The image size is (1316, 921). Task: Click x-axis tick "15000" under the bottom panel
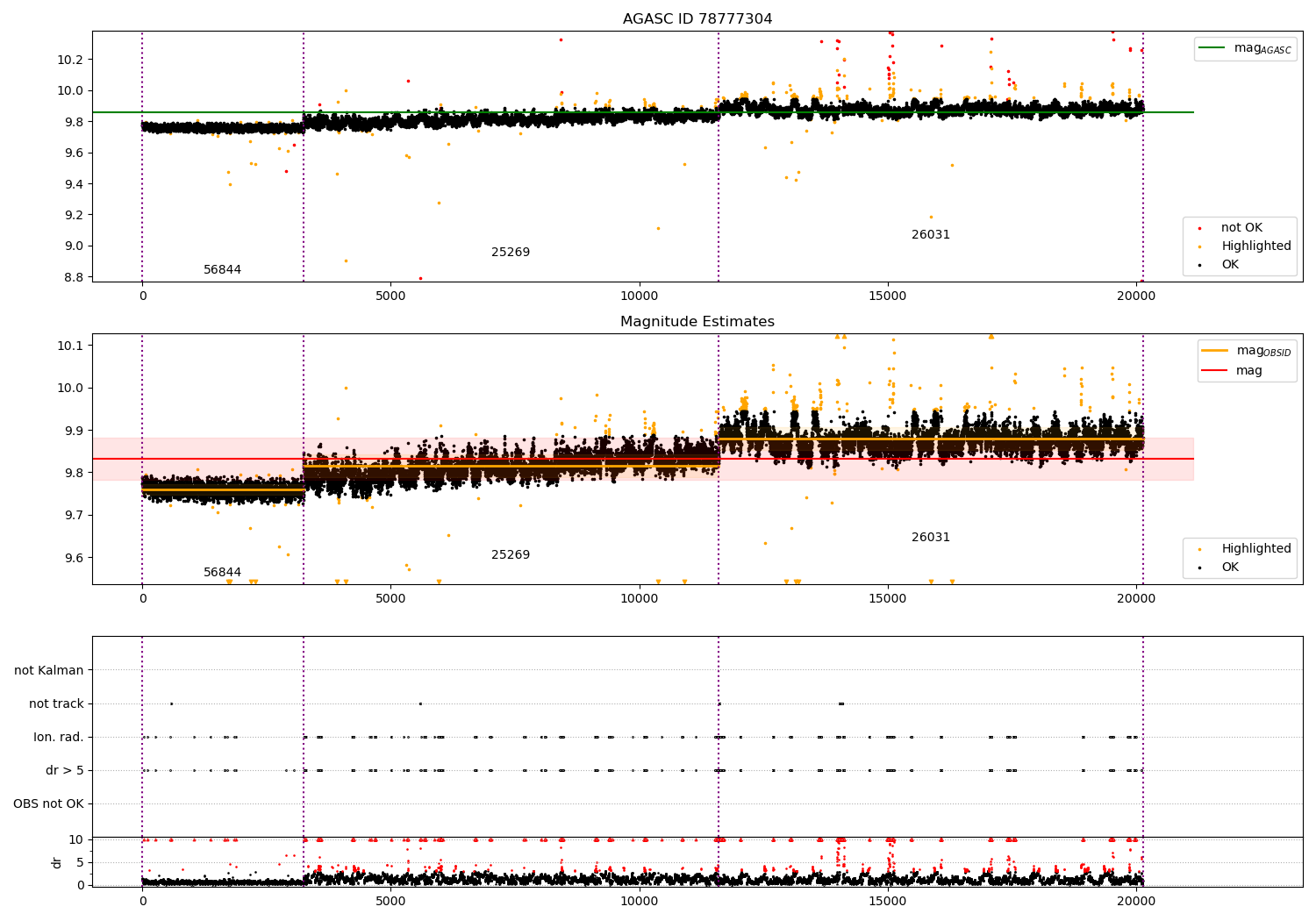tap(888, 902)
